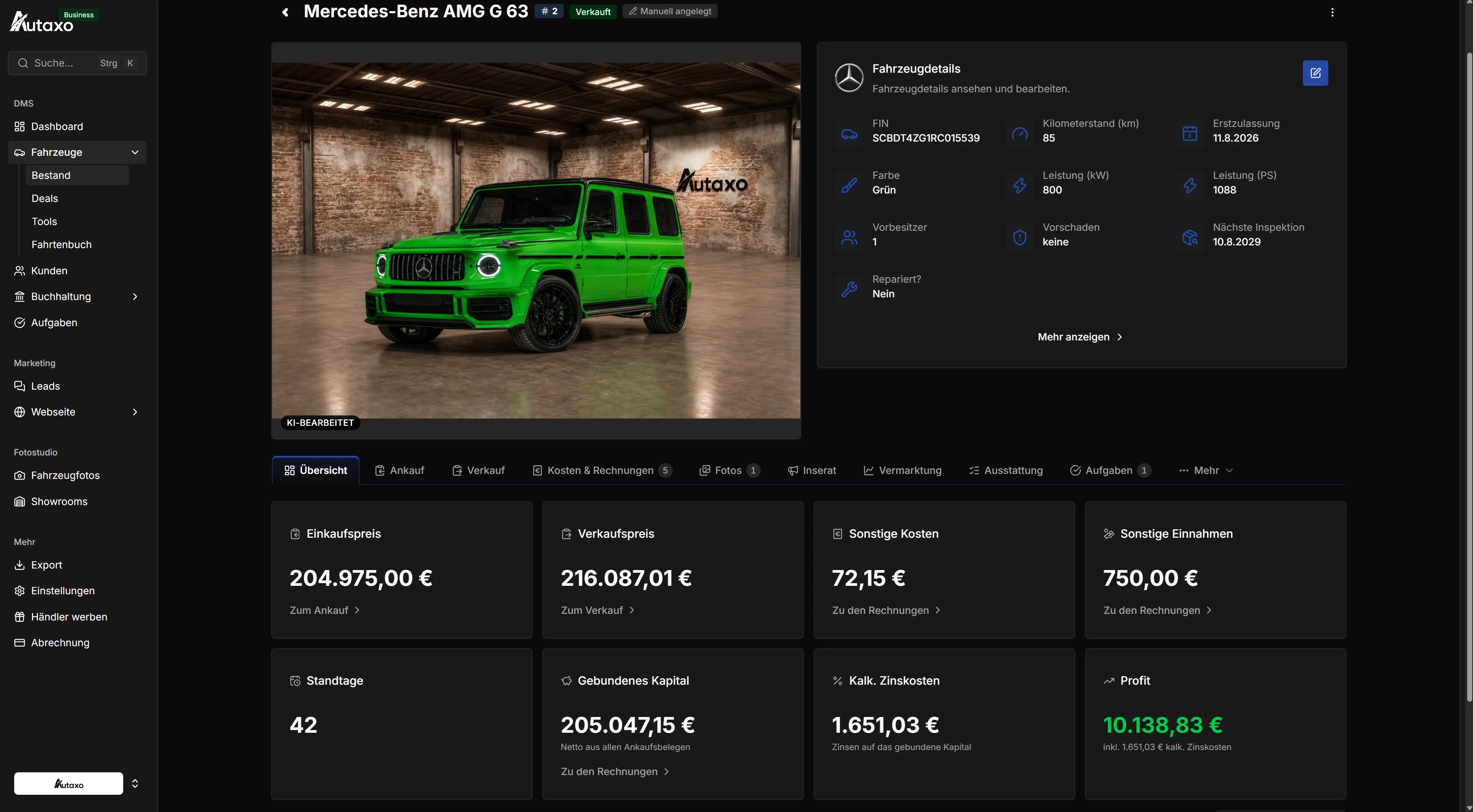Switch to the Verkauf tab
This screenshot has width=1473, height=812.
point(478,470)
